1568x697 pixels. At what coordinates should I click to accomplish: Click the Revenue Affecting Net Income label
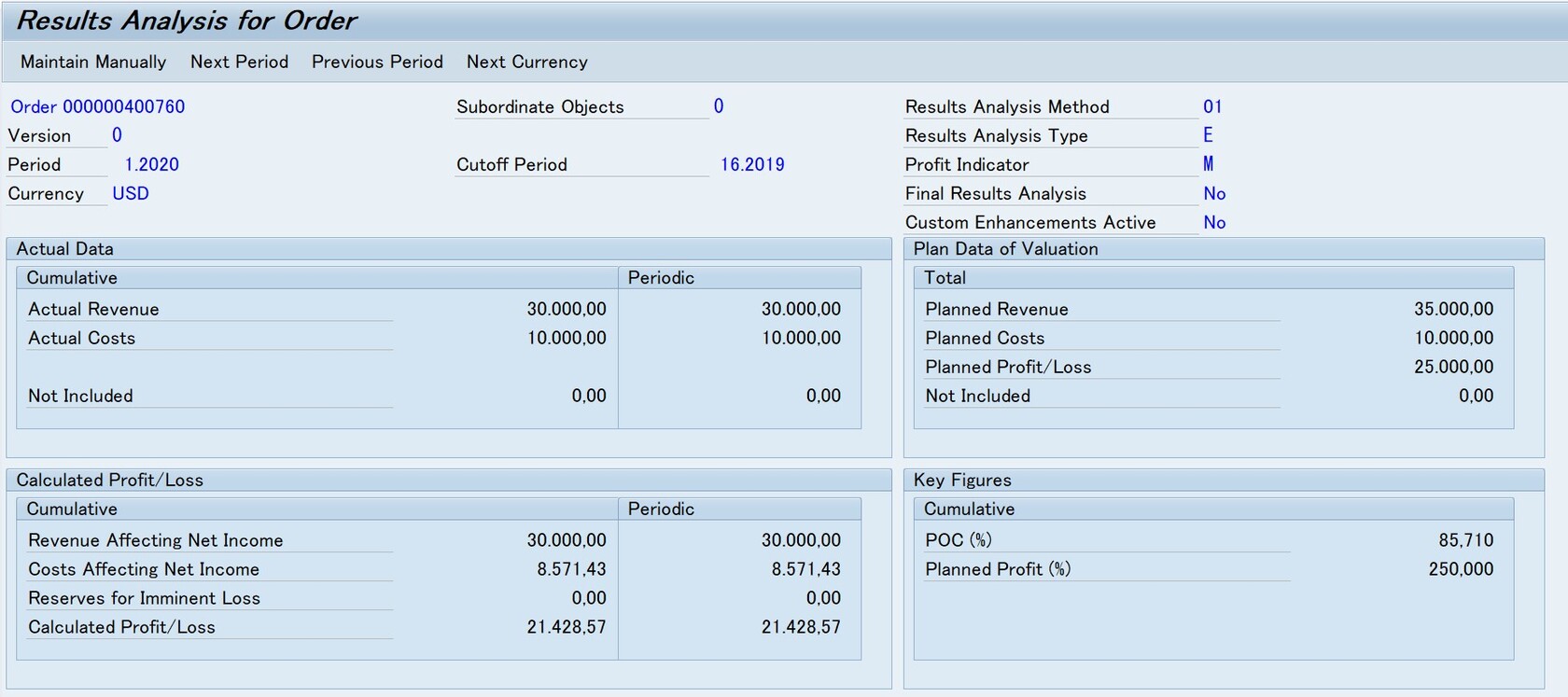click(155, 540)
